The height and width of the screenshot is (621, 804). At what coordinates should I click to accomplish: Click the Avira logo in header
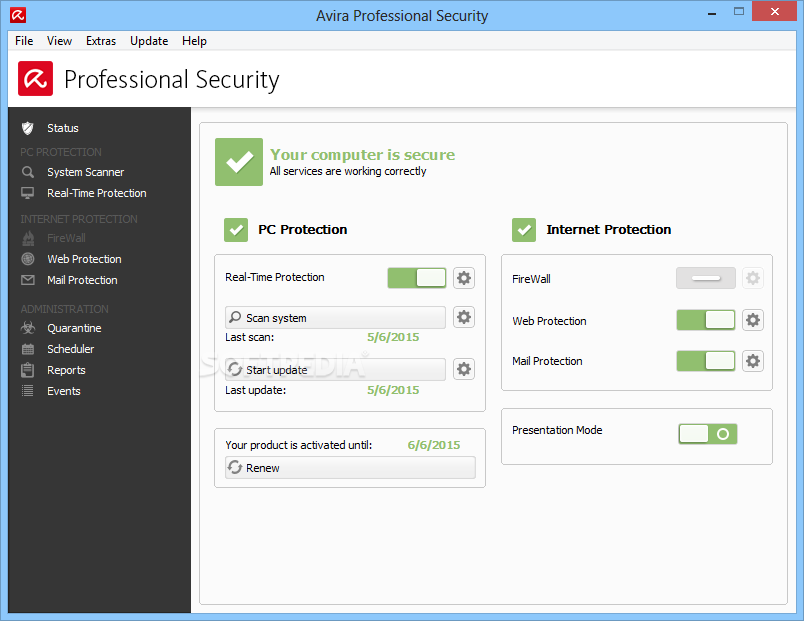point(35,78)
